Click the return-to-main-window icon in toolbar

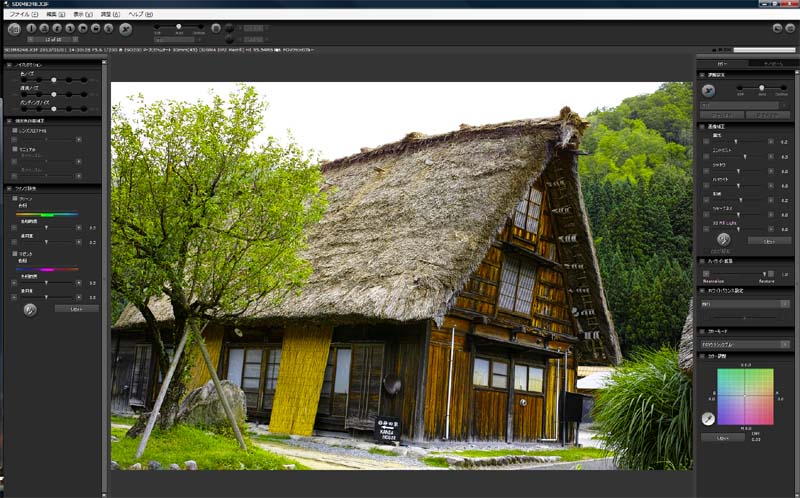14,29
